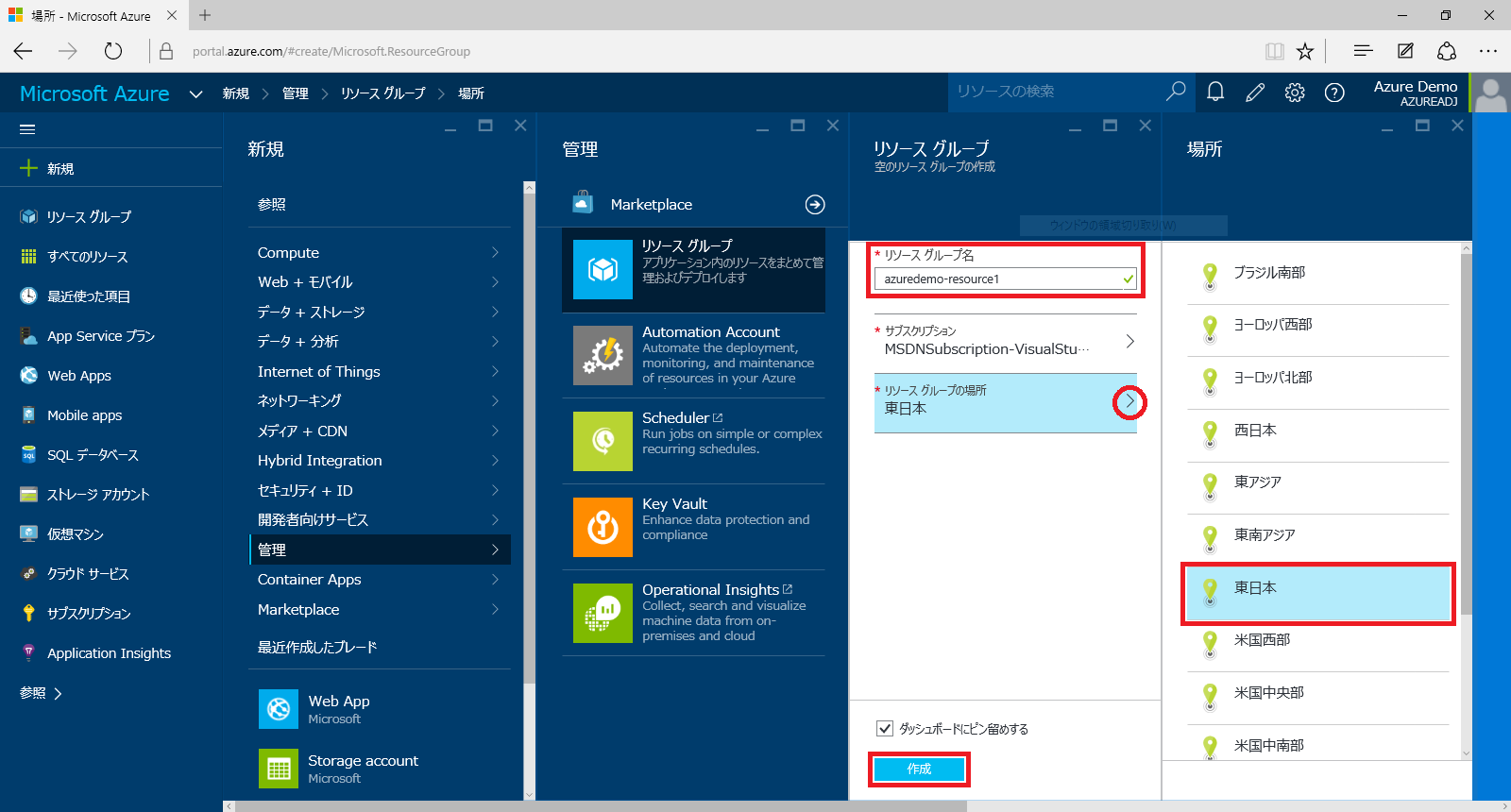The width and height of the screenshot is (1511, 812).
Task: Click the 参照 link at sidebar bottom
Action: 41,693
